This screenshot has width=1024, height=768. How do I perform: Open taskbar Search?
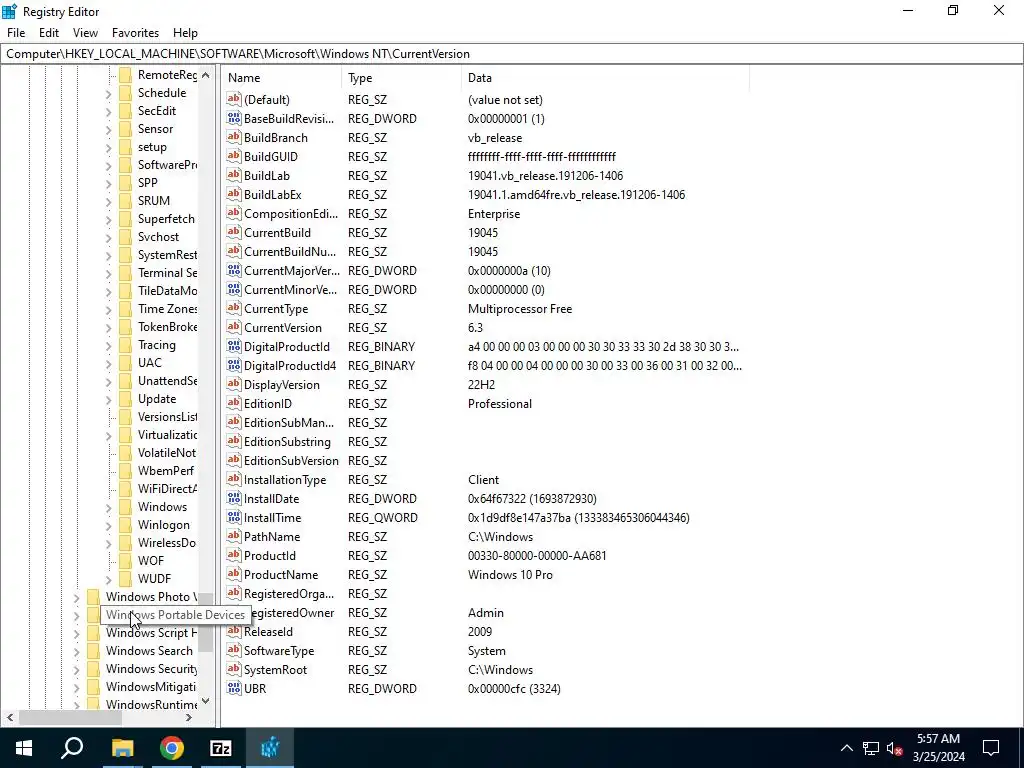(72, 748)
